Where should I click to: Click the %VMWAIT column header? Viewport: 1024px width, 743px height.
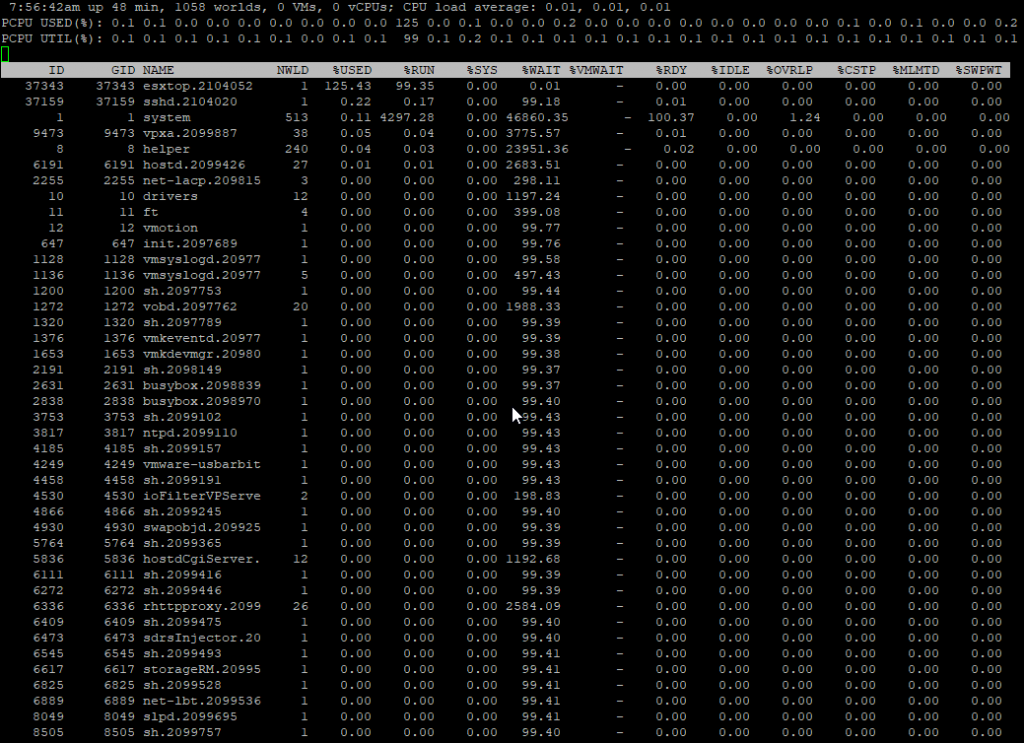(596, 70)
